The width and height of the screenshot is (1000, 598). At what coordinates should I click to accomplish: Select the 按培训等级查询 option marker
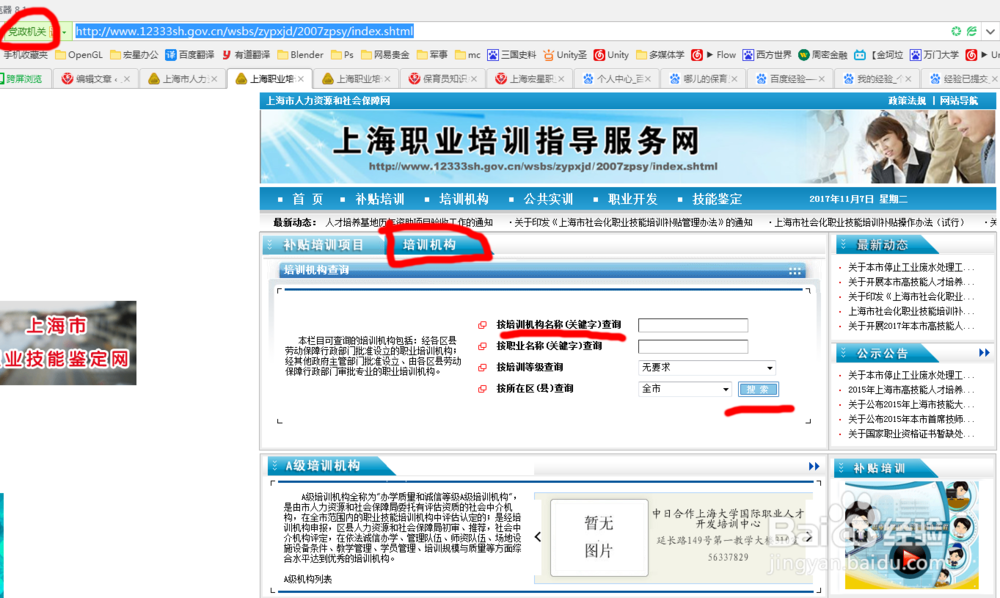pos(481,368)
